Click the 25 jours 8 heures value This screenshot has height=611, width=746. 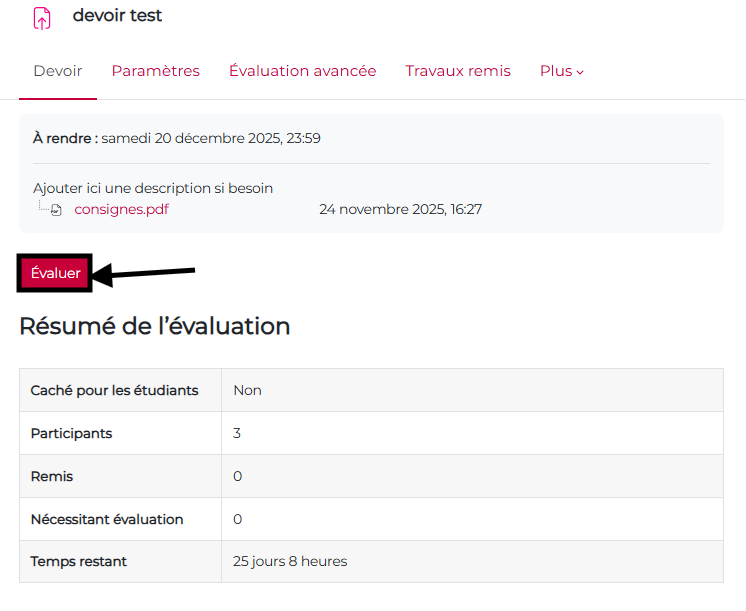pos(290,562)
